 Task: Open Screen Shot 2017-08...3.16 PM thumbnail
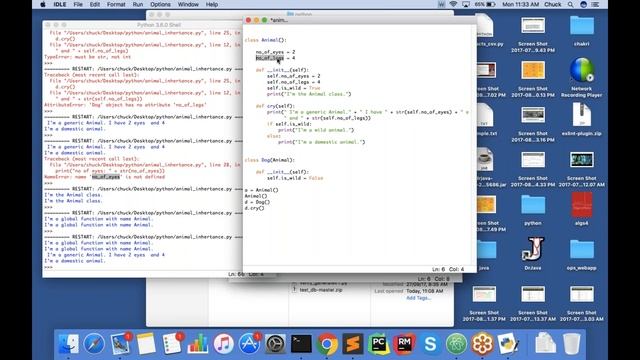click(533, 115)
